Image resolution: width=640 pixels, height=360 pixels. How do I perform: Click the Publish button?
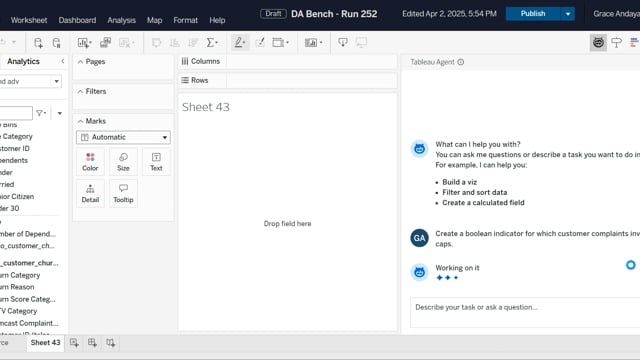point(533,14)
